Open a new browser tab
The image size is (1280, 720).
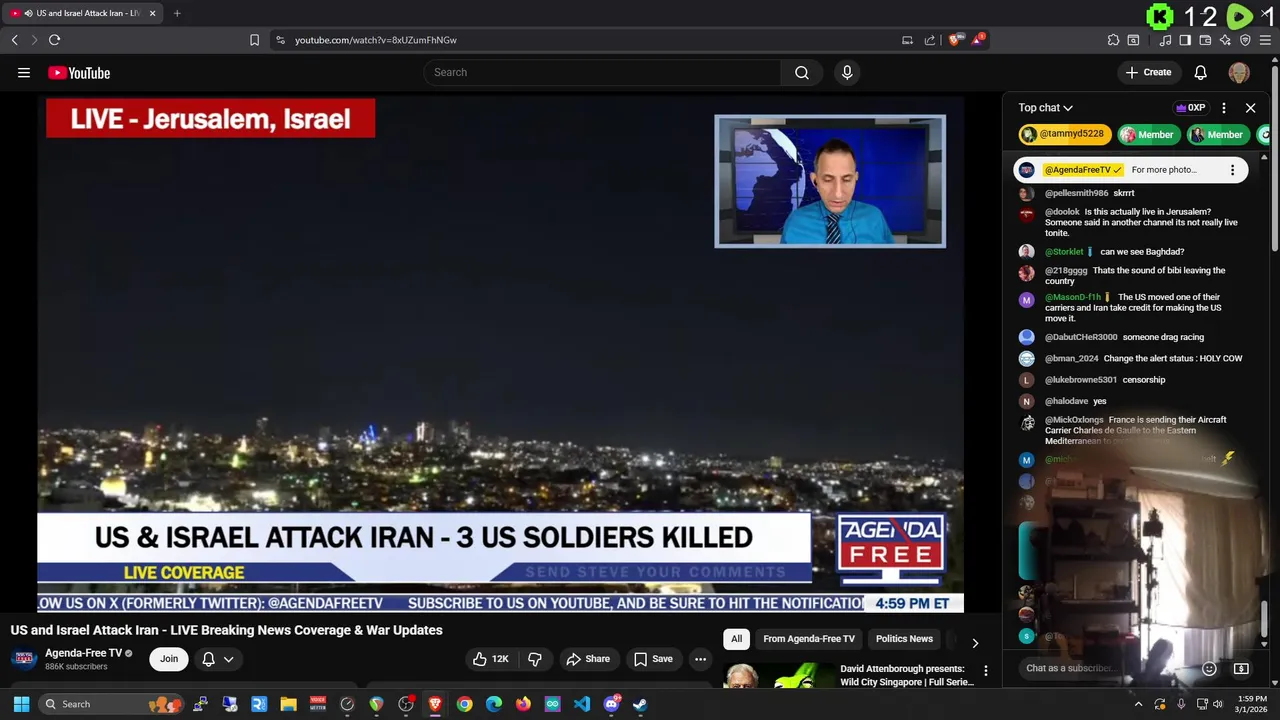pos(177,13)
